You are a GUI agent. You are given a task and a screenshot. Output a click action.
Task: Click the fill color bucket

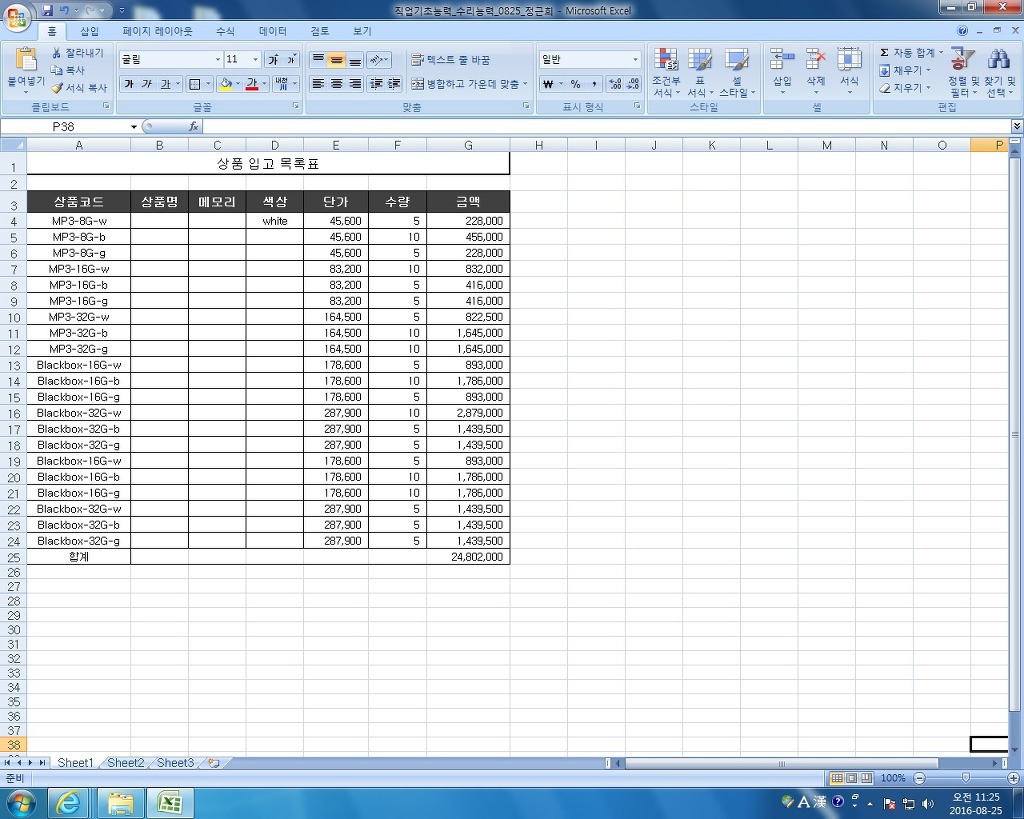[226, 84]
